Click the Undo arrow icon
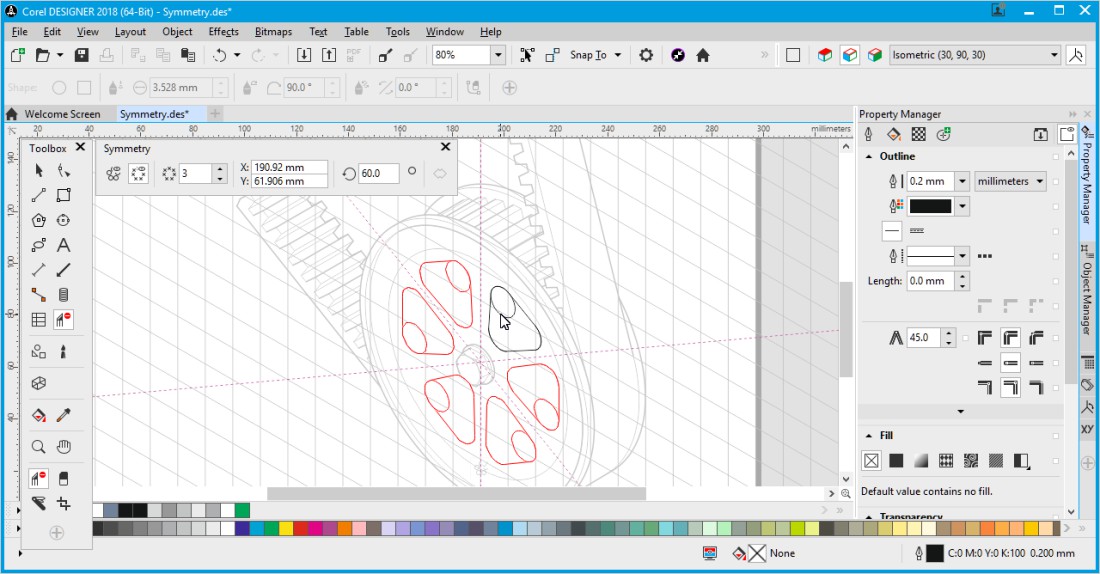The height and width of the screenshot is (574, 1100). 220,55
